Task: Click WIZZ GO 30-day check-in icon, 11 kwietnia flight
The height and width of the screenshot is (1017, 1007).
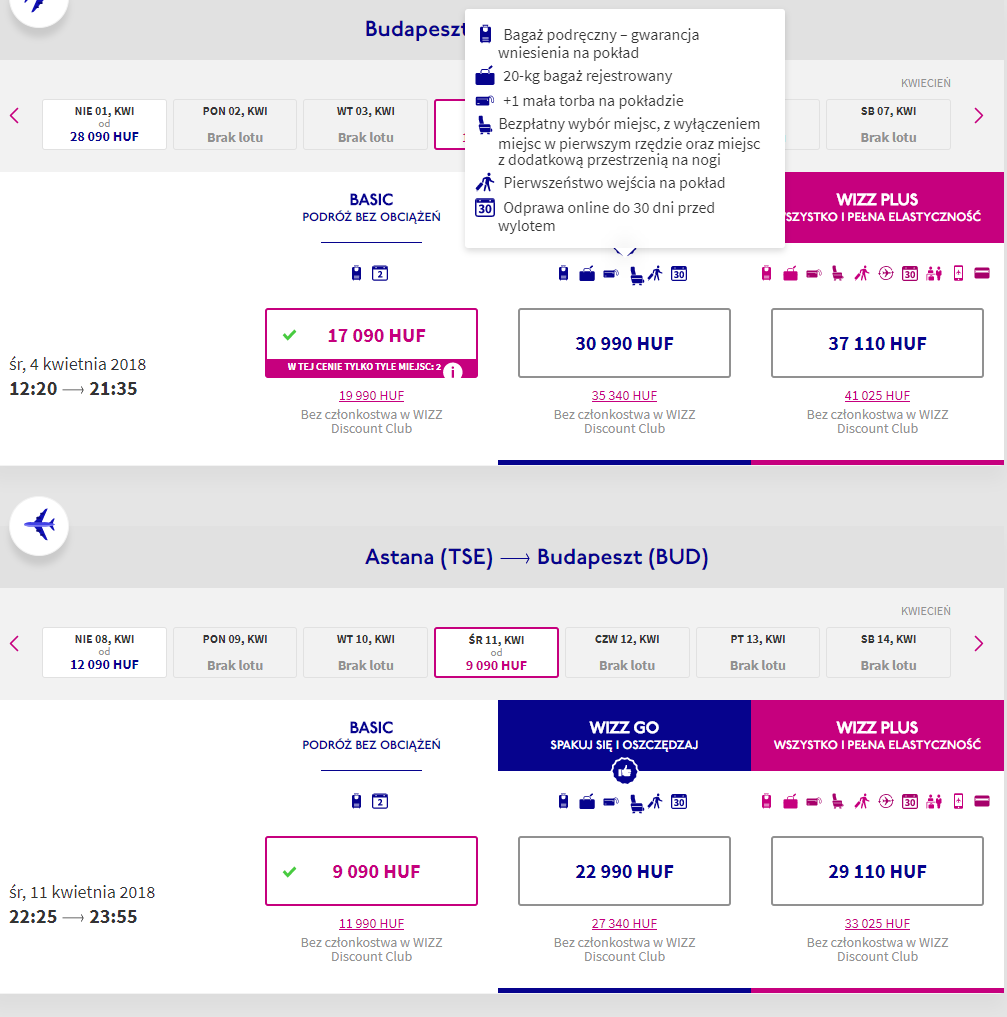Action: click(679, 802)
